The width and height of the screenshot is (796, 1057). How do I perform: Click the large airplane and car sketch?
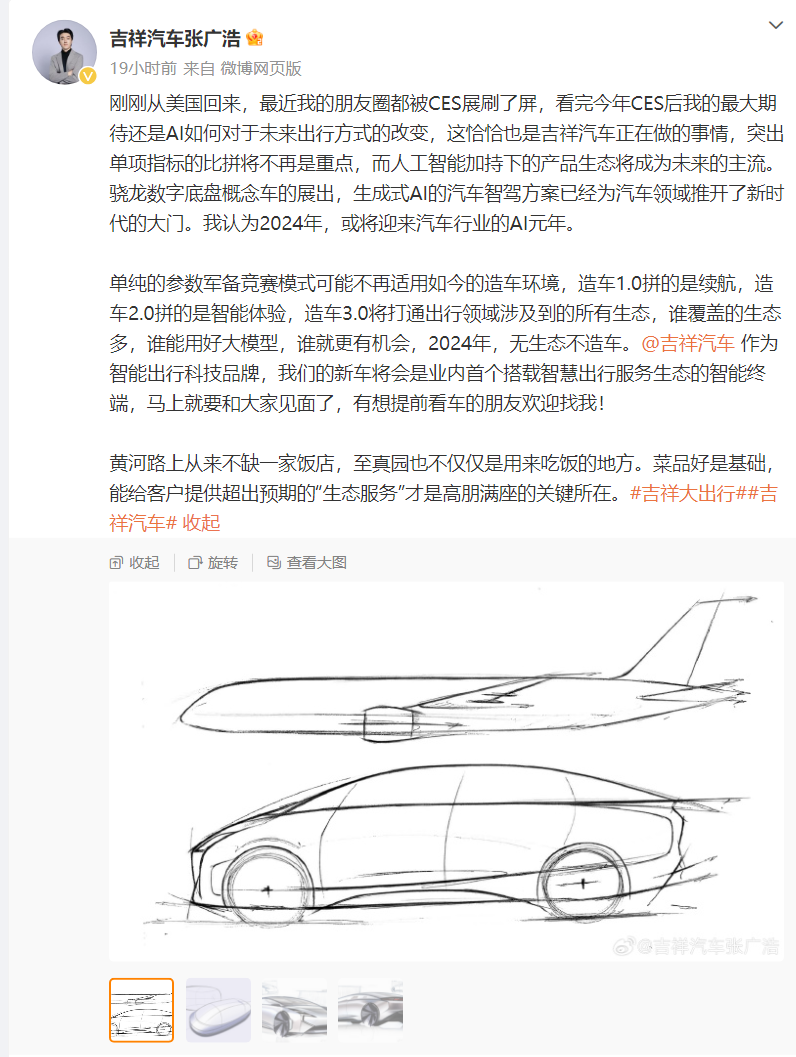point(446,771)
